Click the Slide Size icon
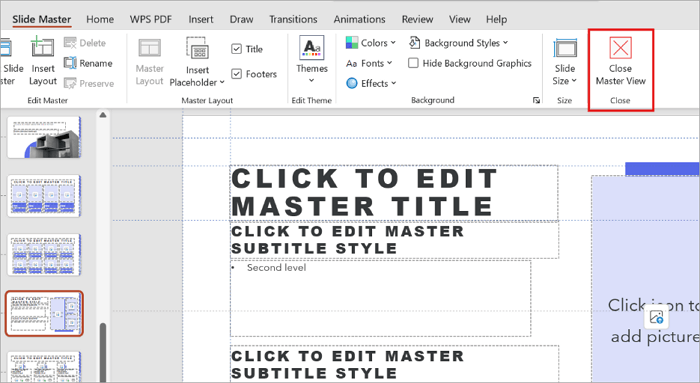The height and width of the screenshot is (383, 700). (565, 48)
